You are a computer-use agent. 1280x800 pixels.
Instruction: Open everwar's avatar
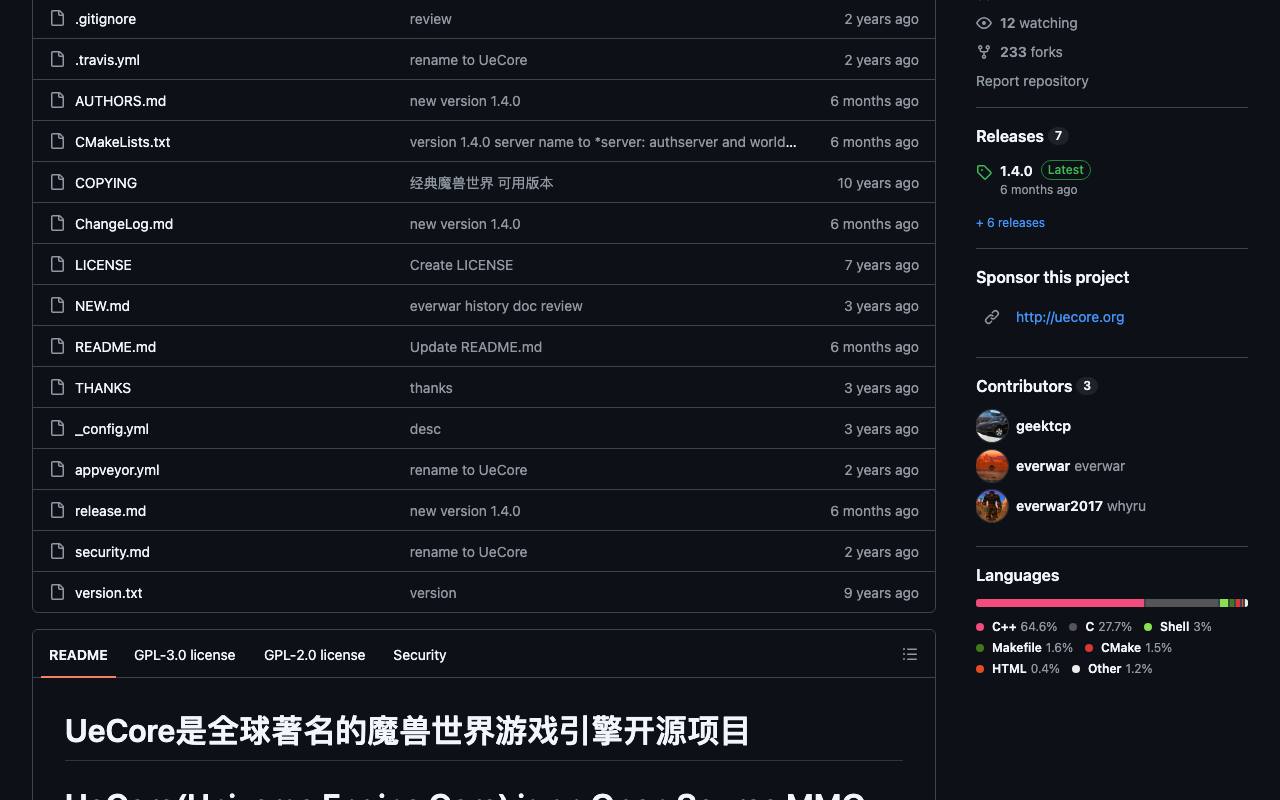(x=992, y=466)
